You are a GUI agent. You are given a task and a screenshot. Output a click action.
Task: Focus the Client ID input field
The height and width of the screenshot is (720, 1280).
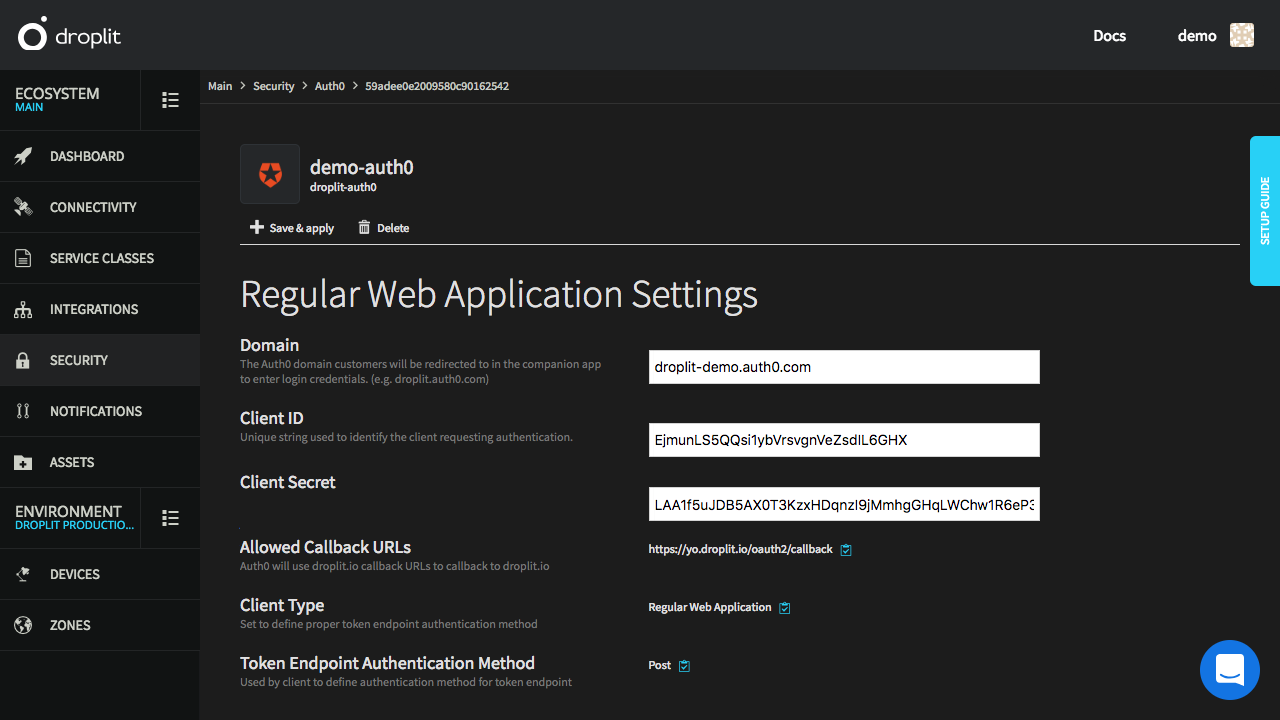click(844, 440)
